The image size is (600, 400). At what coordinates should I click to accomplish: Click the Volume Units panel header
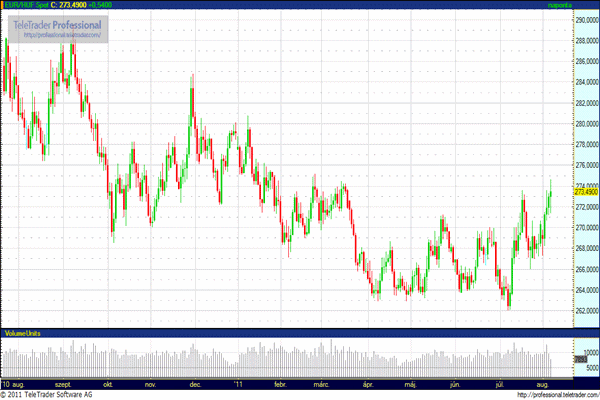22,331
